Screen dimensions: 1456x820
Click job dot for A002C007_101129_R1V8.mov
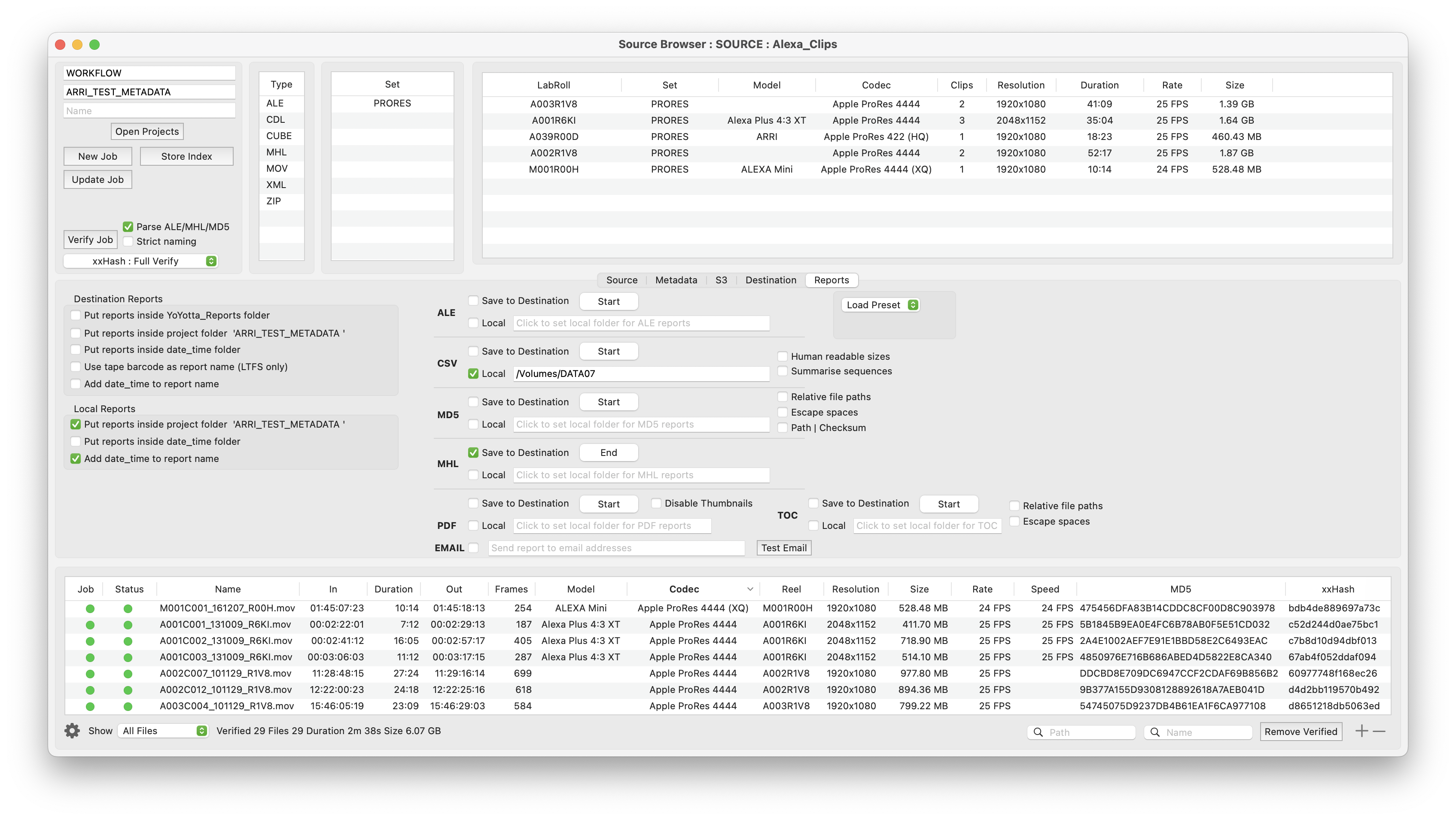tap(90, 674)
